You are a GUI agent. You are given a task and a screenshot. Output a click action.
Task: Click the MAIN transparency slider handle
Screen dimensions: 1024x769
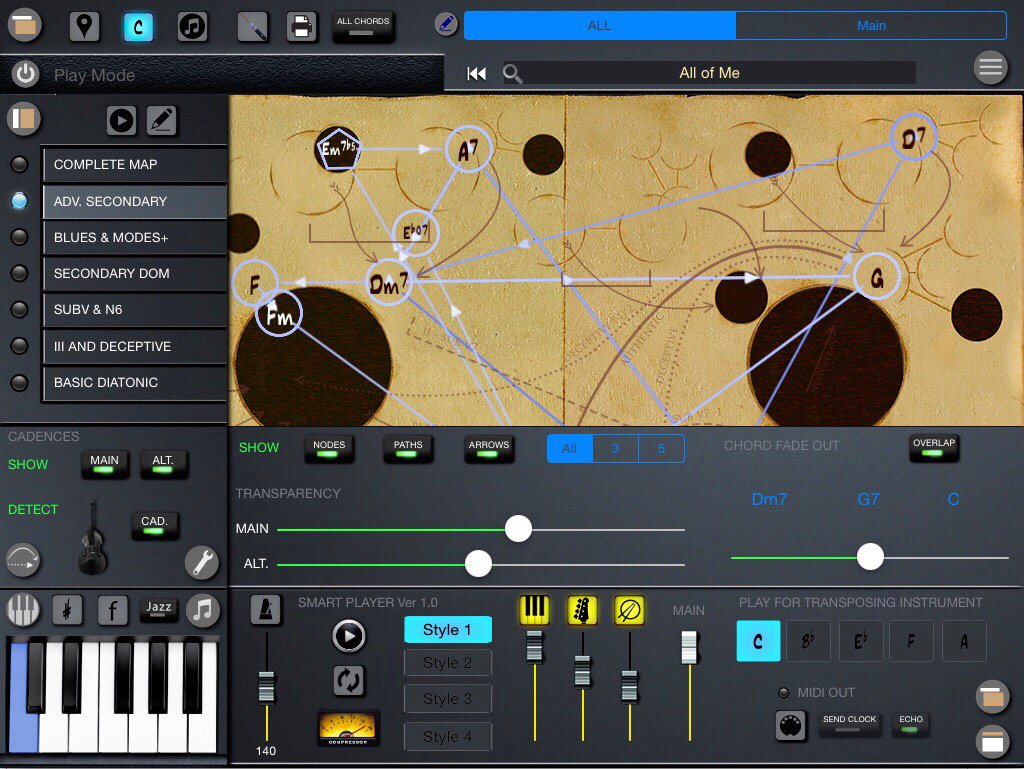click(518, 529)
